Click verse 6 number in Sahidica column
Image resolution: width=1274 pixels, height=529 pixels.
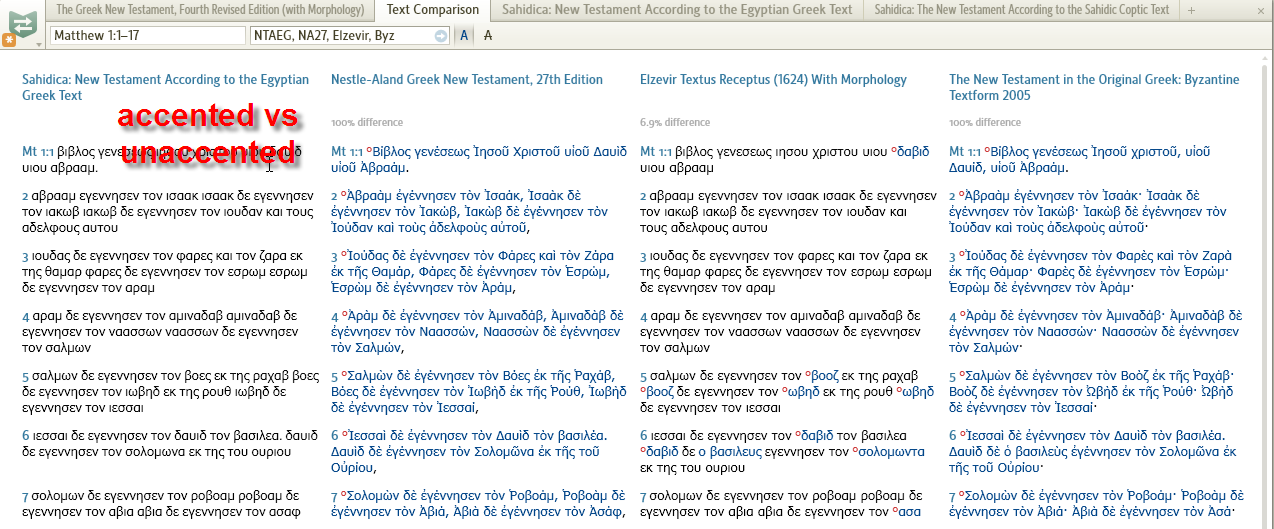26,436
